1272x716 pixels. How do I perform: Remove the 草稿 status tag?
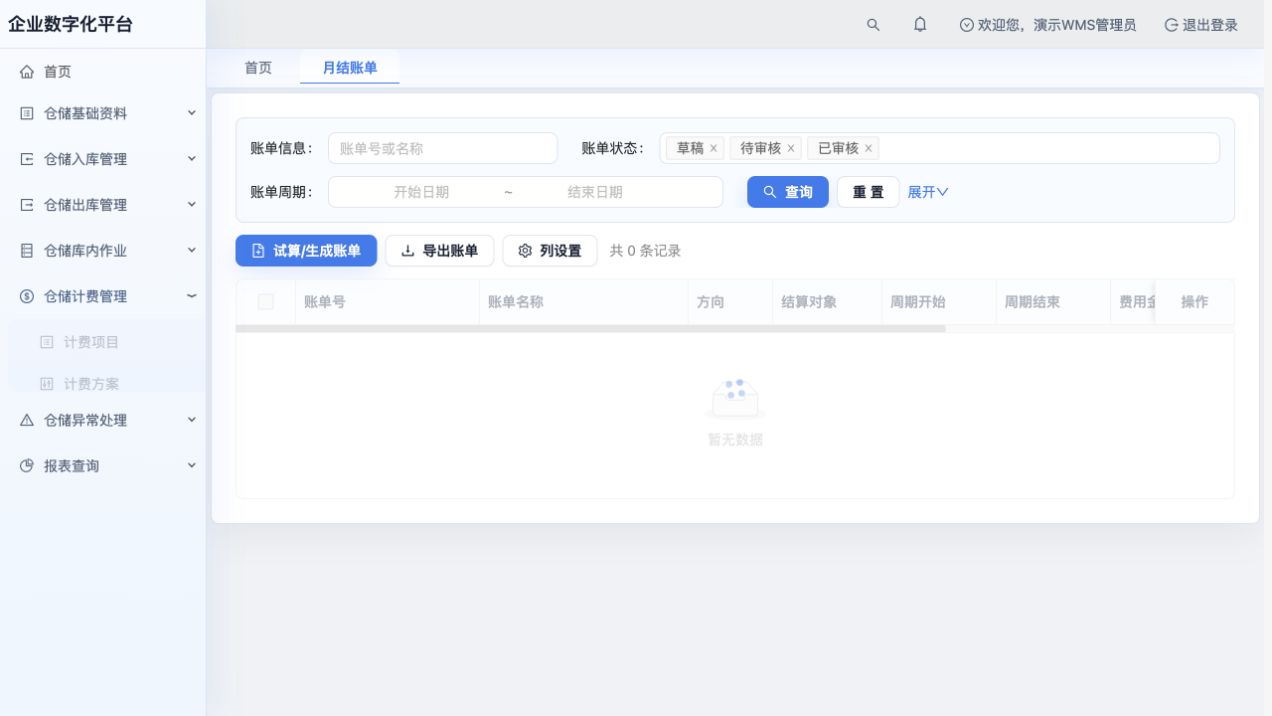point(713,148)
